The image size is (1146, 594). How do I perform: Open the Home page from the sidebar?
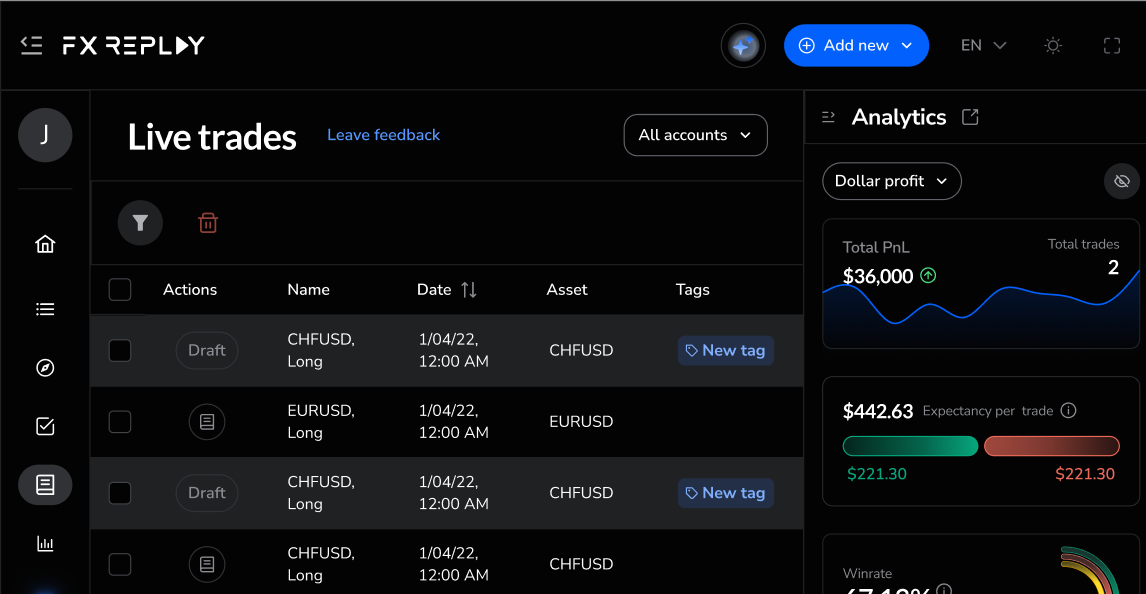click(45, 243)
